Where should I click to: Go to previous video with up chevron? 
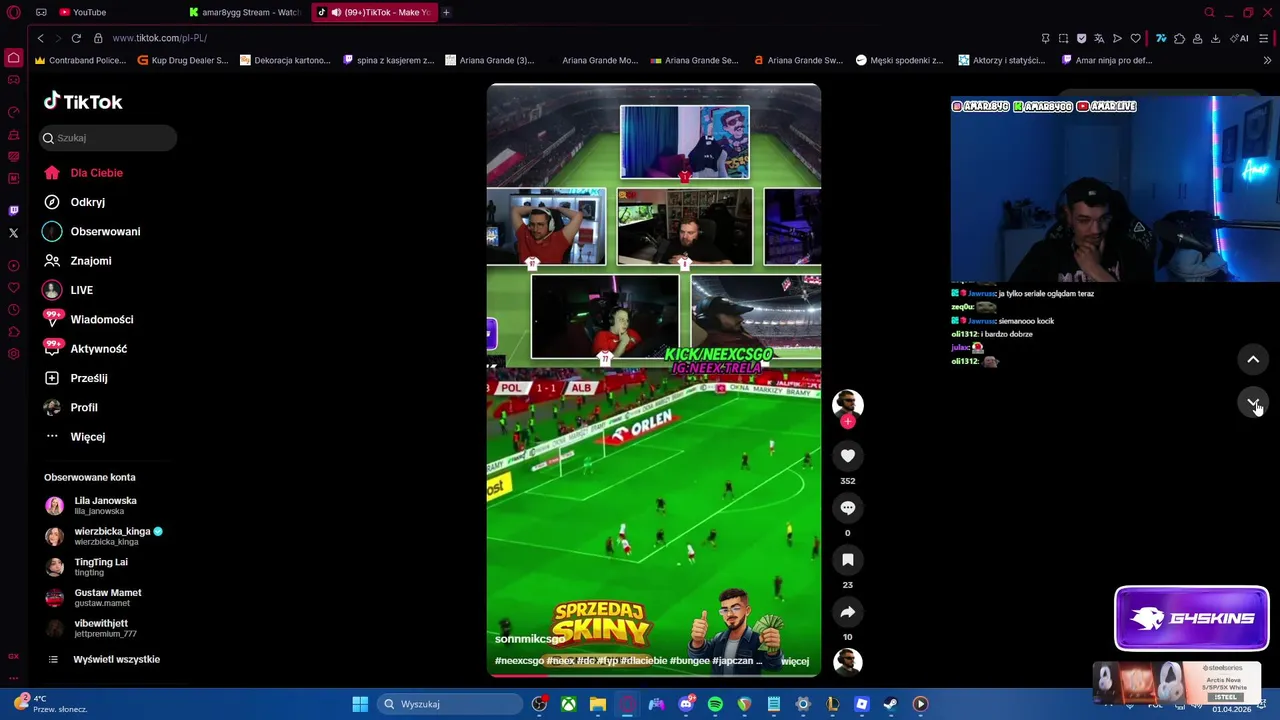1253,359
